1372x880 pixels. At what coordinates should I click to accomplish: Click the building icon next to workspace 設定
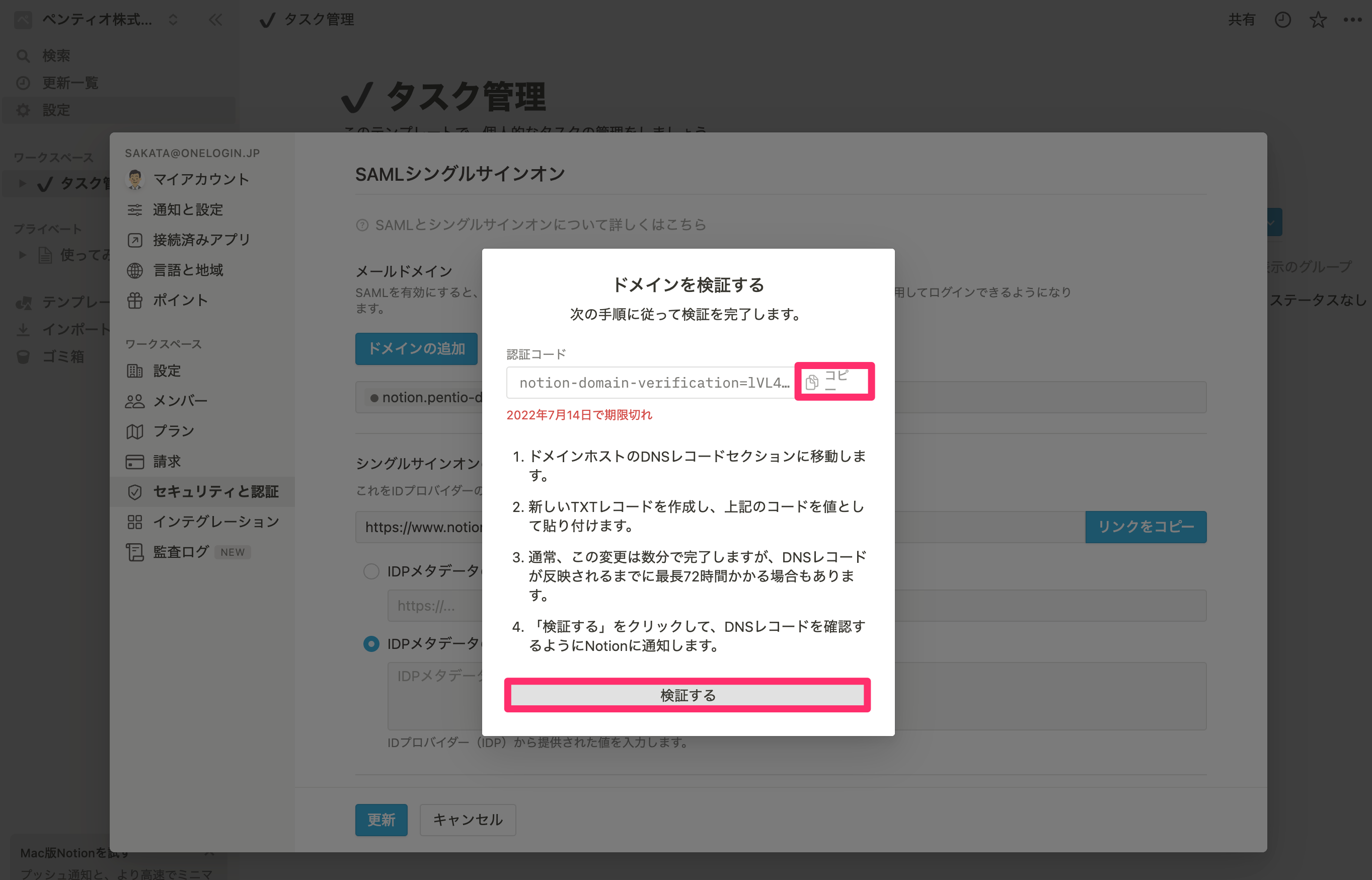click(135, 371)
